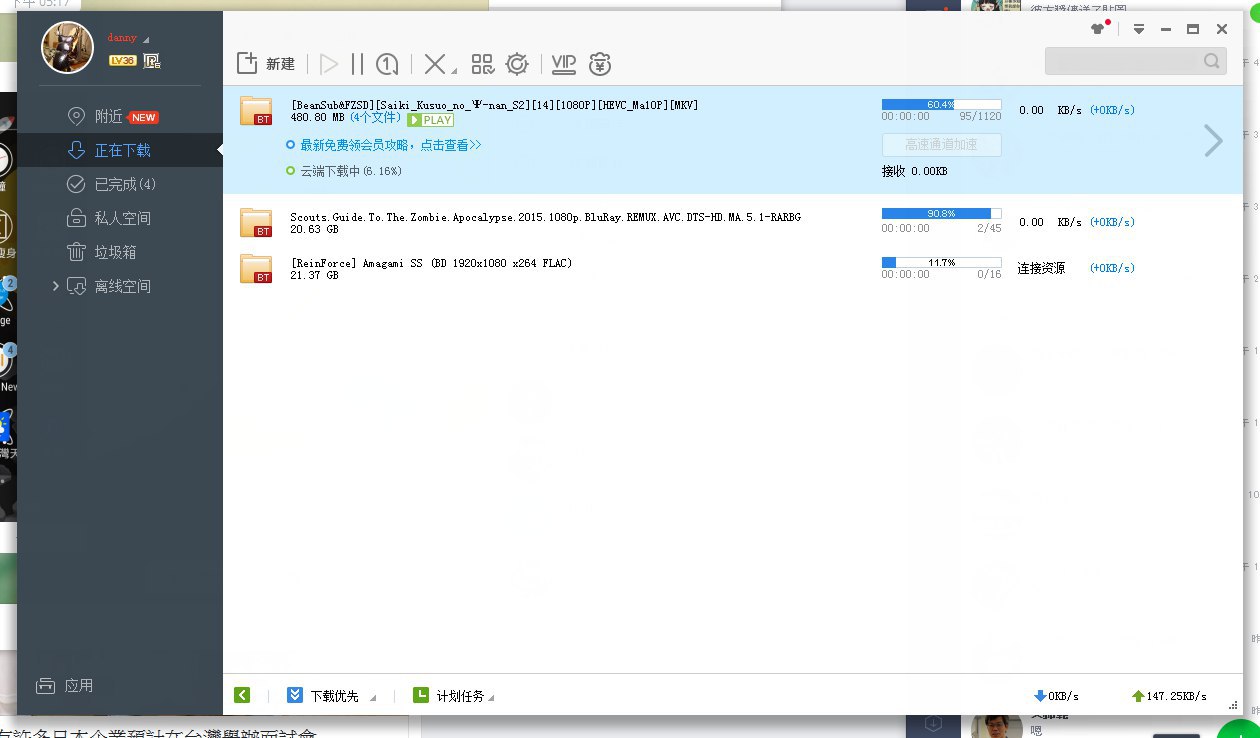Click the yen money bag icon

point(600,64)
